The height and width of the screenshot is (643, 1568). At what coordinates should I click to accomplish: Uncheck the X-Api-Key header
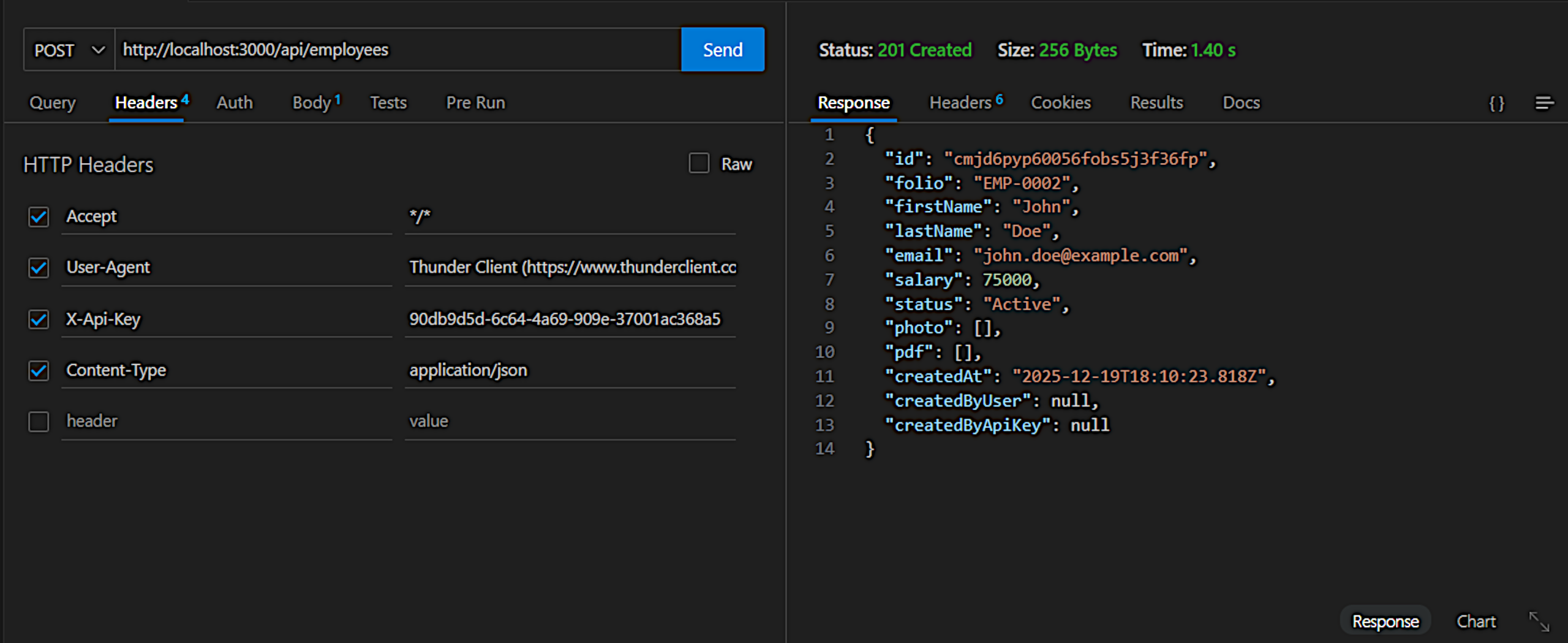point(39,319)
